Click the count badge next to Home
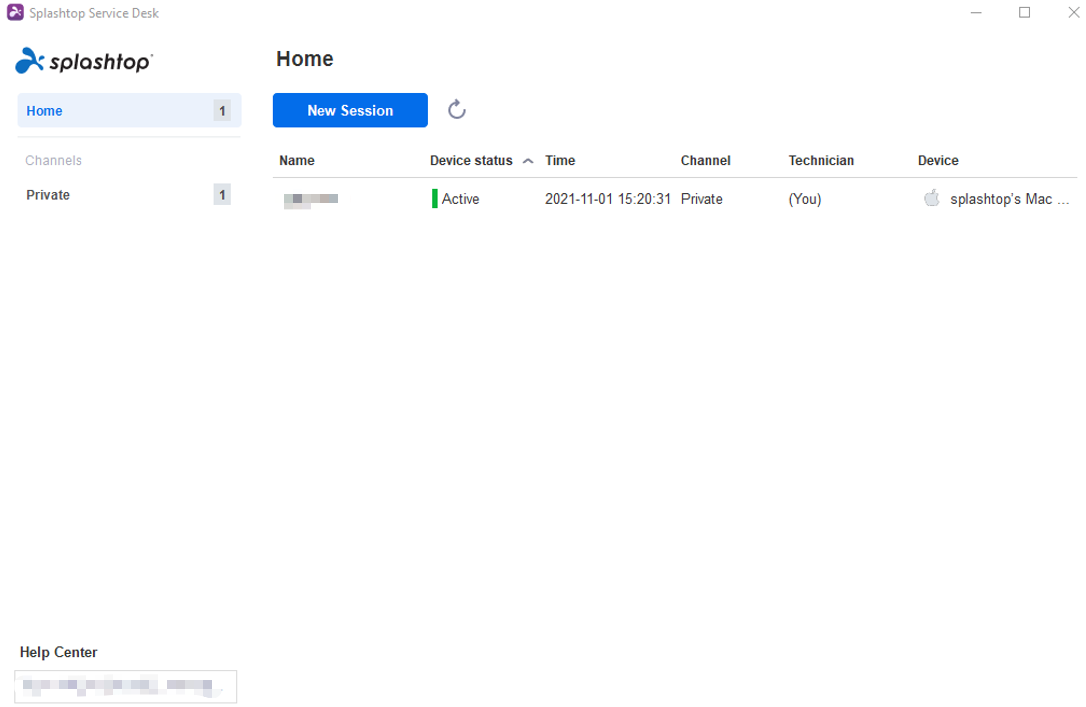1086x707 pixels. [x=222, y=111]
